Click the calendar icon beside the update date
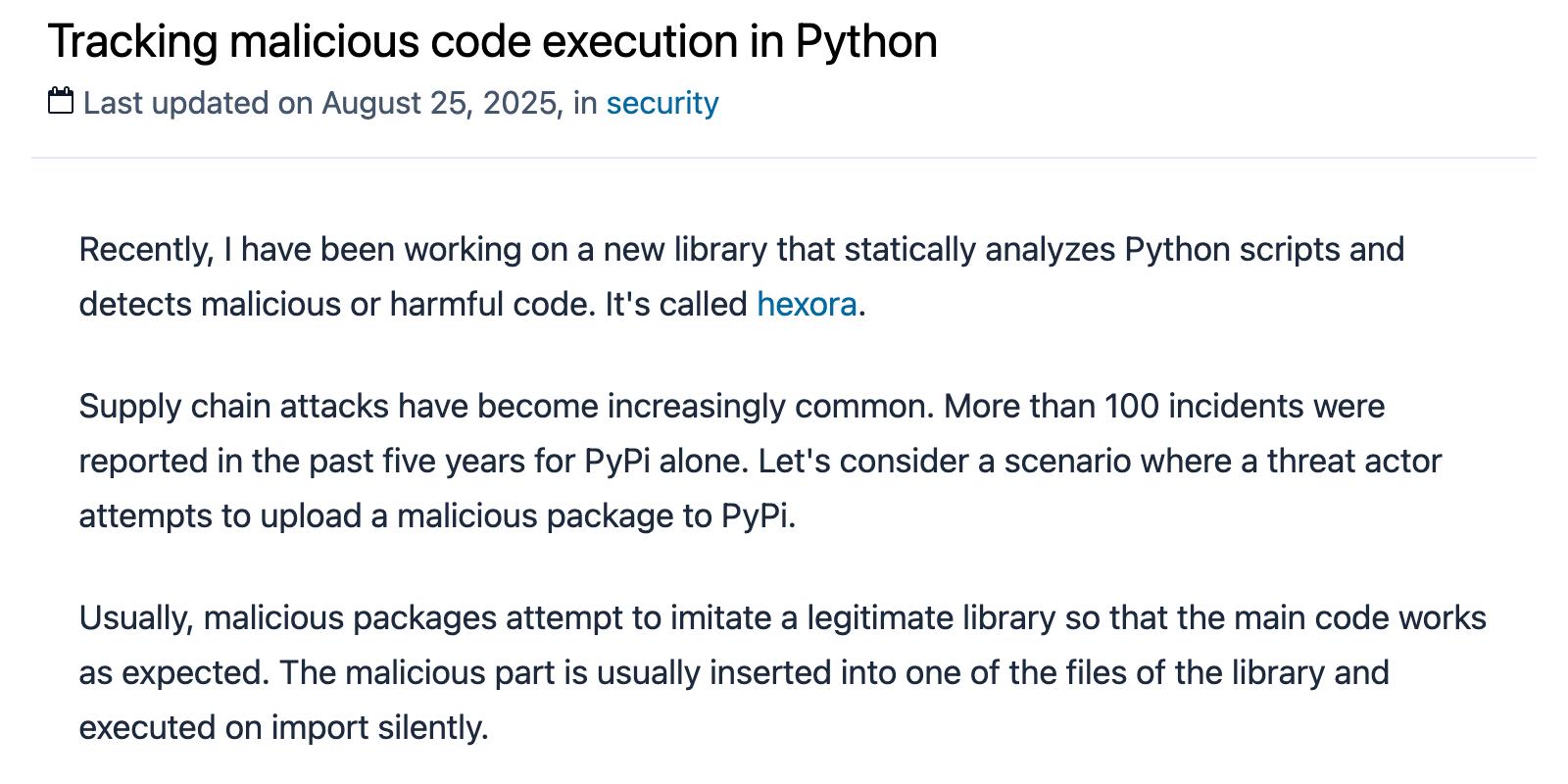The width and height of the screenshot is (1568, 784). (61, 101)
